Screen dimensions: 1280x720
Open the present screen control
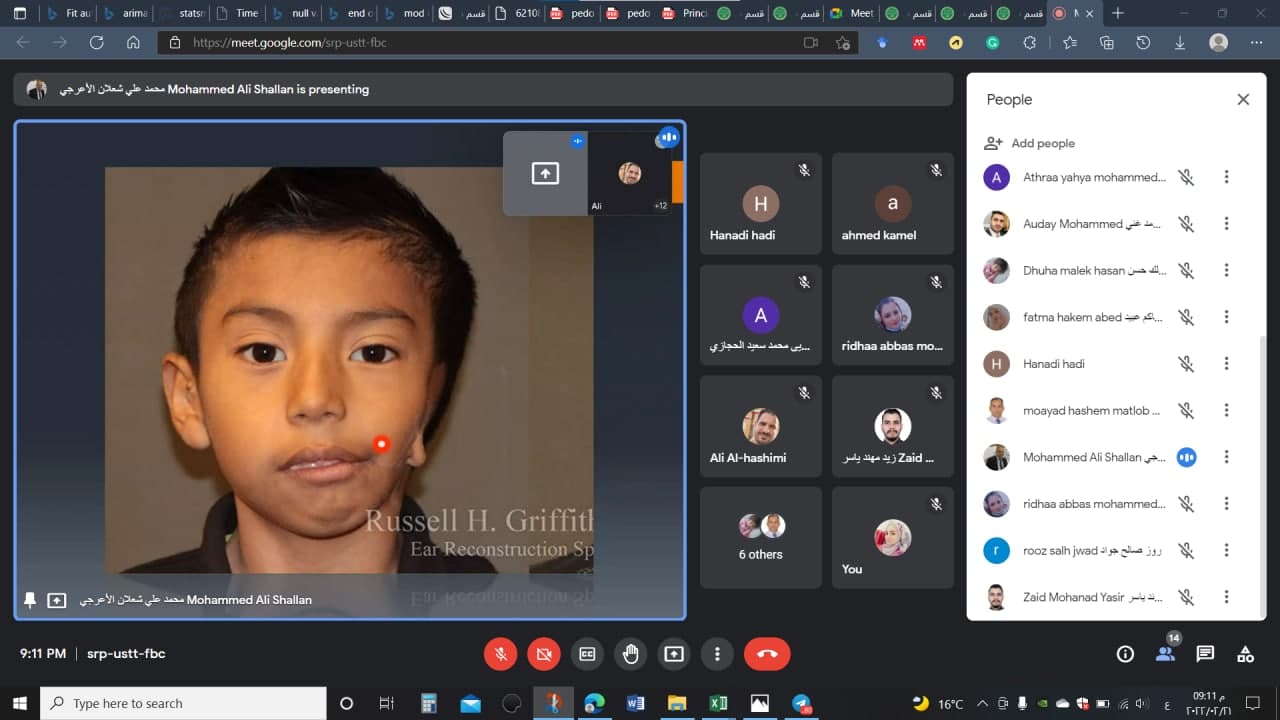tap(674, 654)
